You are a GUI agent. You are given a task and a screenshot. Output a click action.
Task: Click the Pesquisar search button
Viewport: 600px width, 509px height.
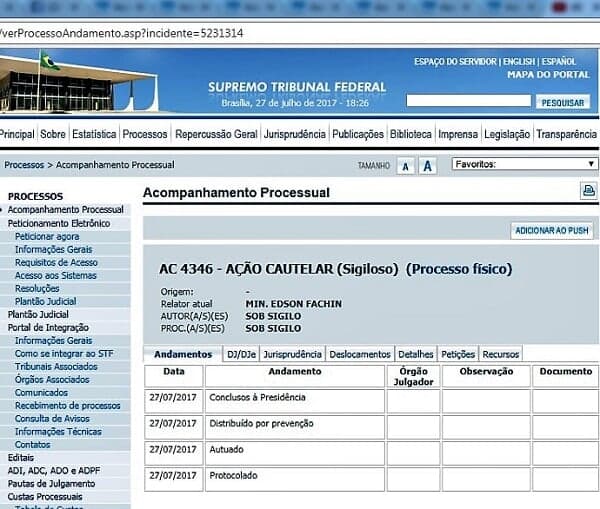pyautogui.click(x=562, y=102)
